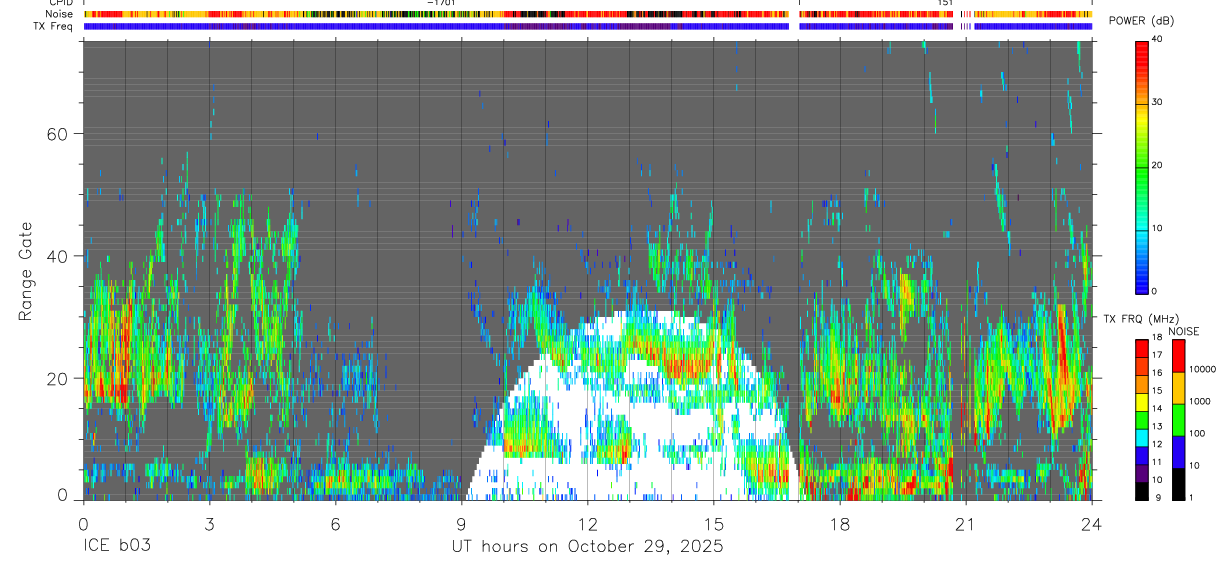
Task: Pick the green swatch in NOISE legend
Action: (1179, 420)
